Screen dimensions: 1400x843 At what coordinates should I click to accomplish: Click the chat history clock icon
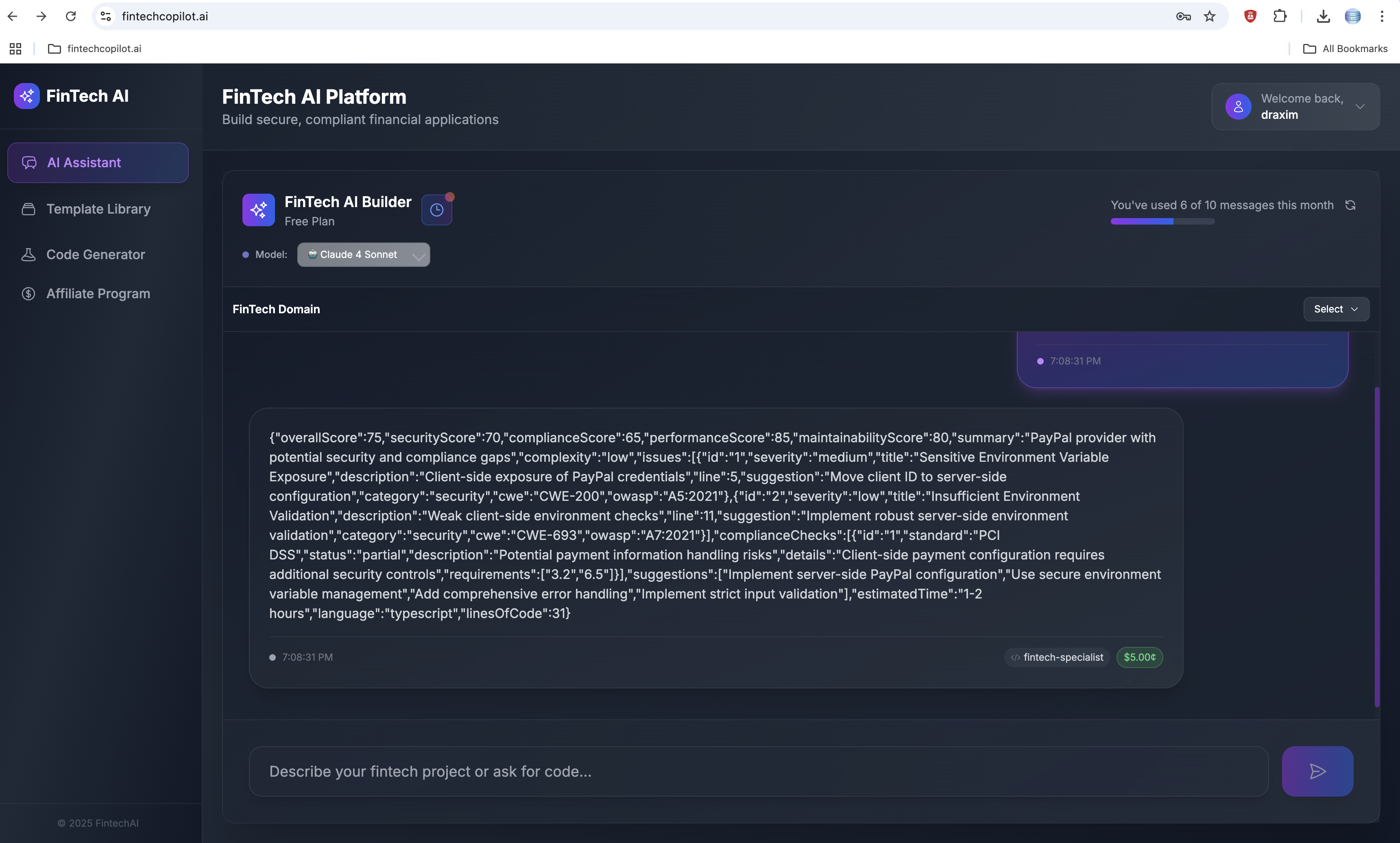click(436, 210)
